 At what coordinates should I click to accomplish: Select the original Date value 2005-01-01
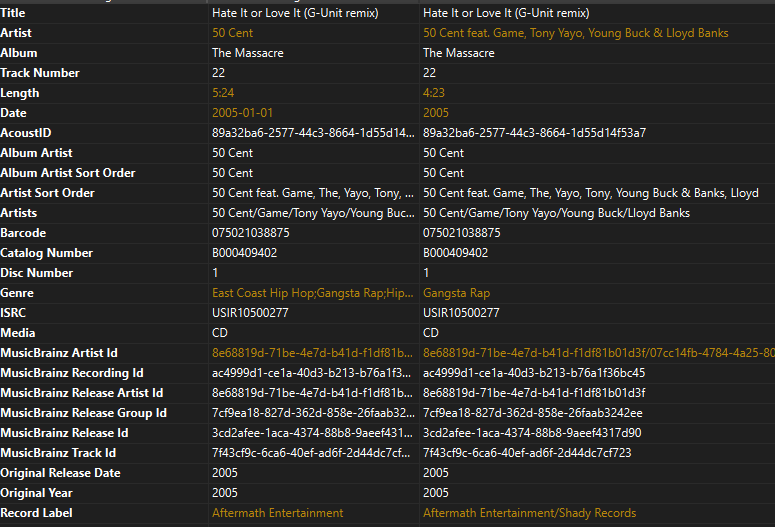pyautogui.click(x=242, y=113)
